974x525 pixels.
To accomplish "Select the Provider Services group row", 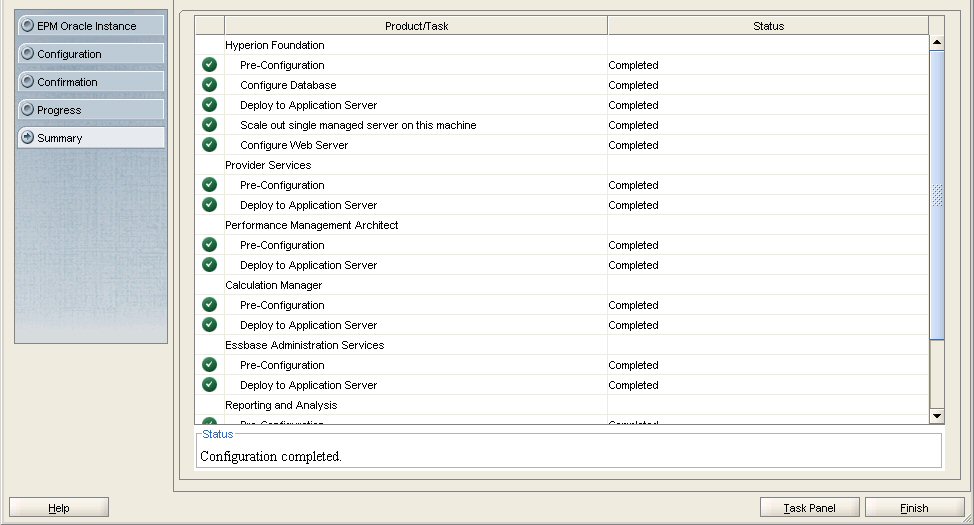I will pos(562,165).
